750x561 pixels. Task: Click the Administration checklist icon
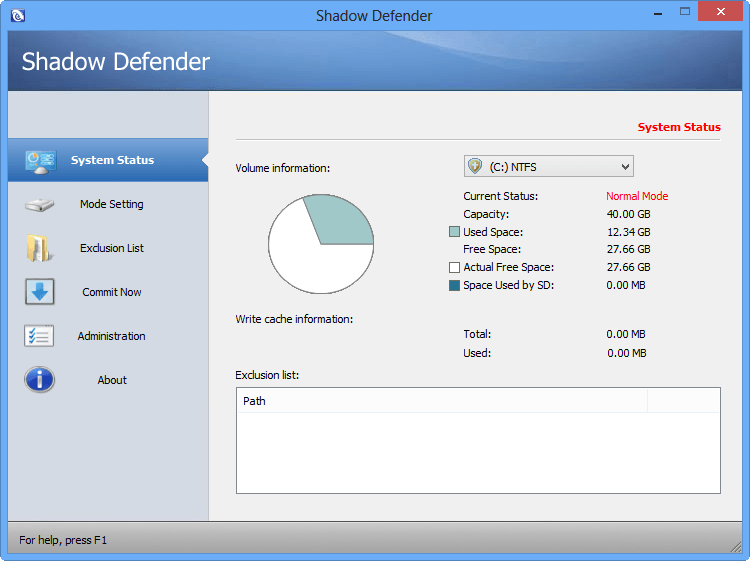pyautogui.click(x=39, y=336)
